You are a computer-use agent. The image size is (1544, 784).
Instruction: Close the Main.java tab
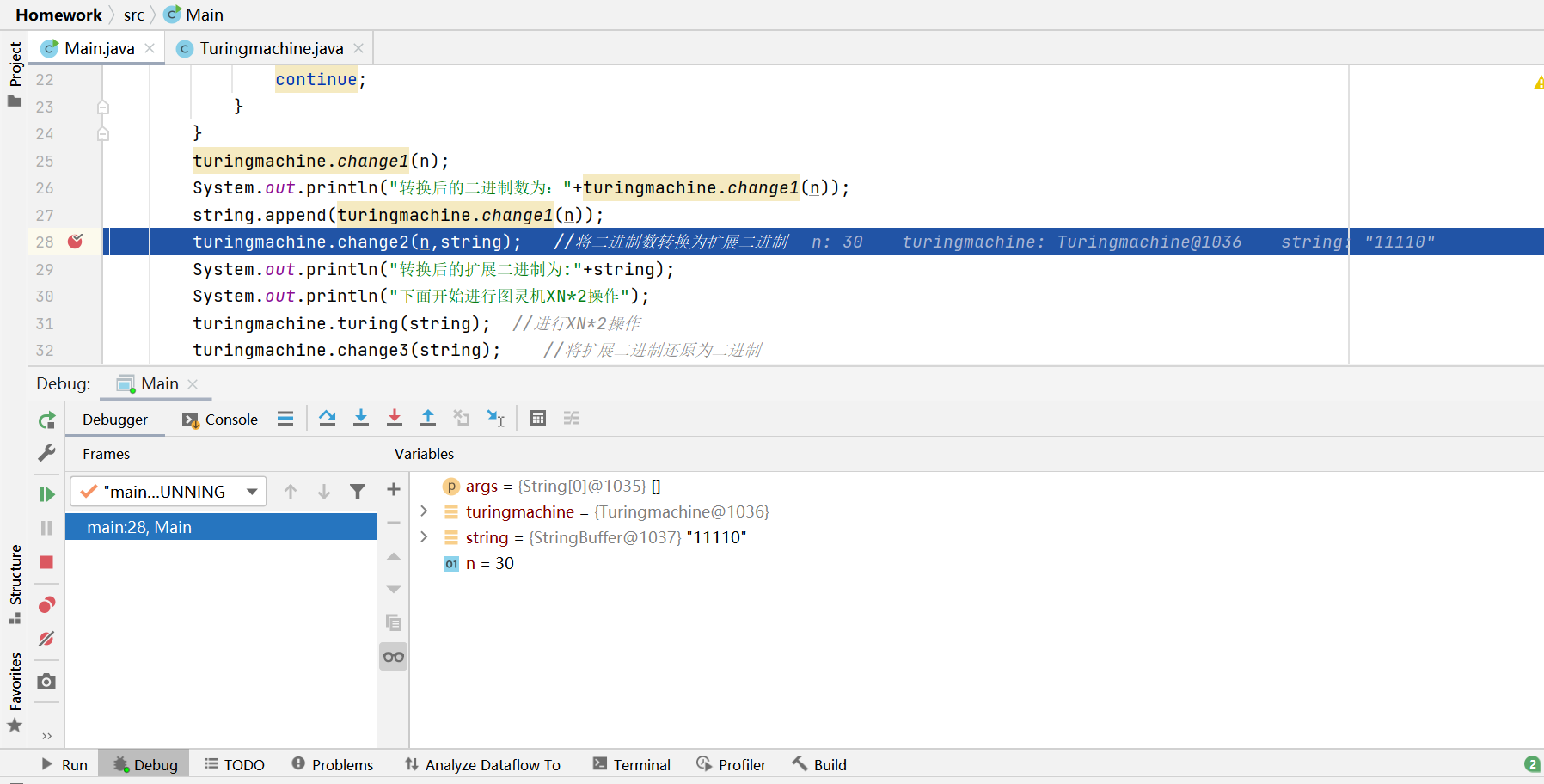[x=150, y=48]
